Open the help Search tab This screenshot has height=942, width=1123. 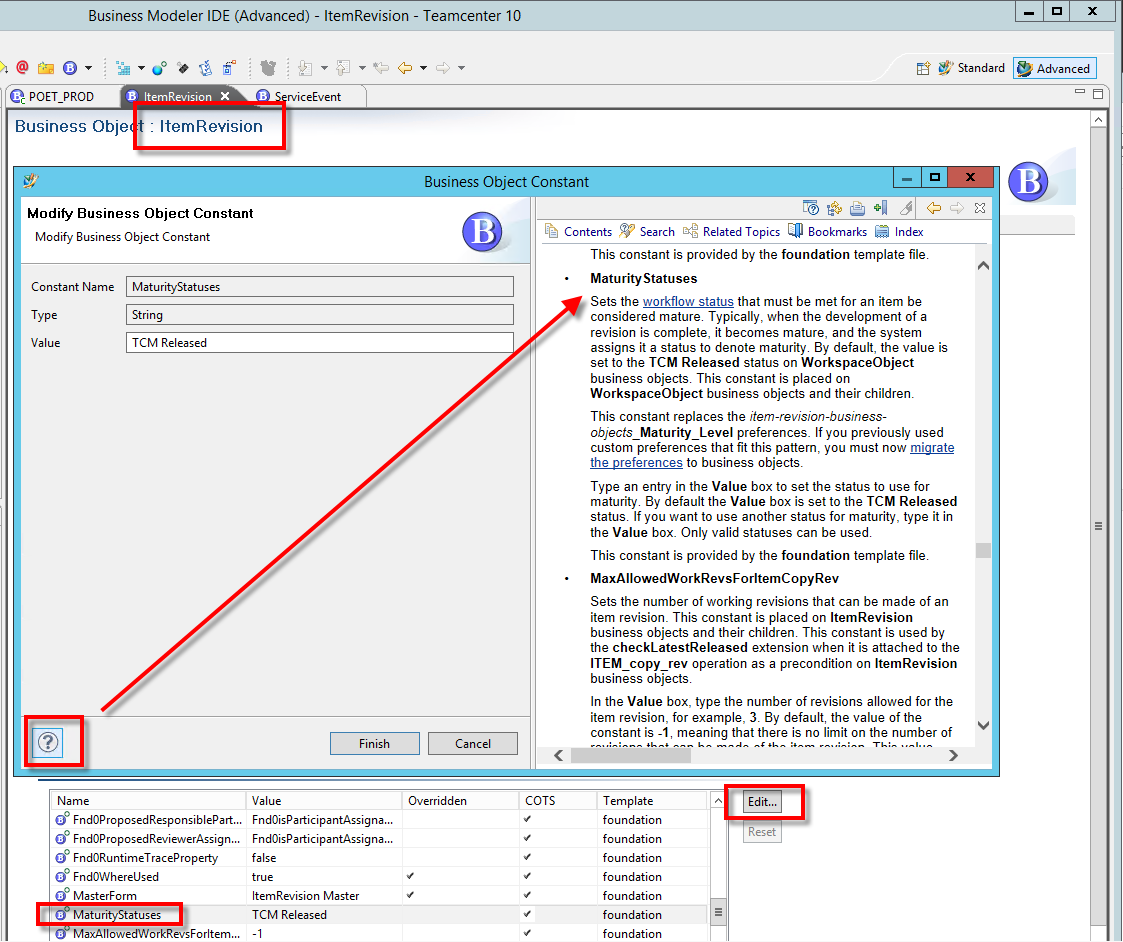coord(647,231)
